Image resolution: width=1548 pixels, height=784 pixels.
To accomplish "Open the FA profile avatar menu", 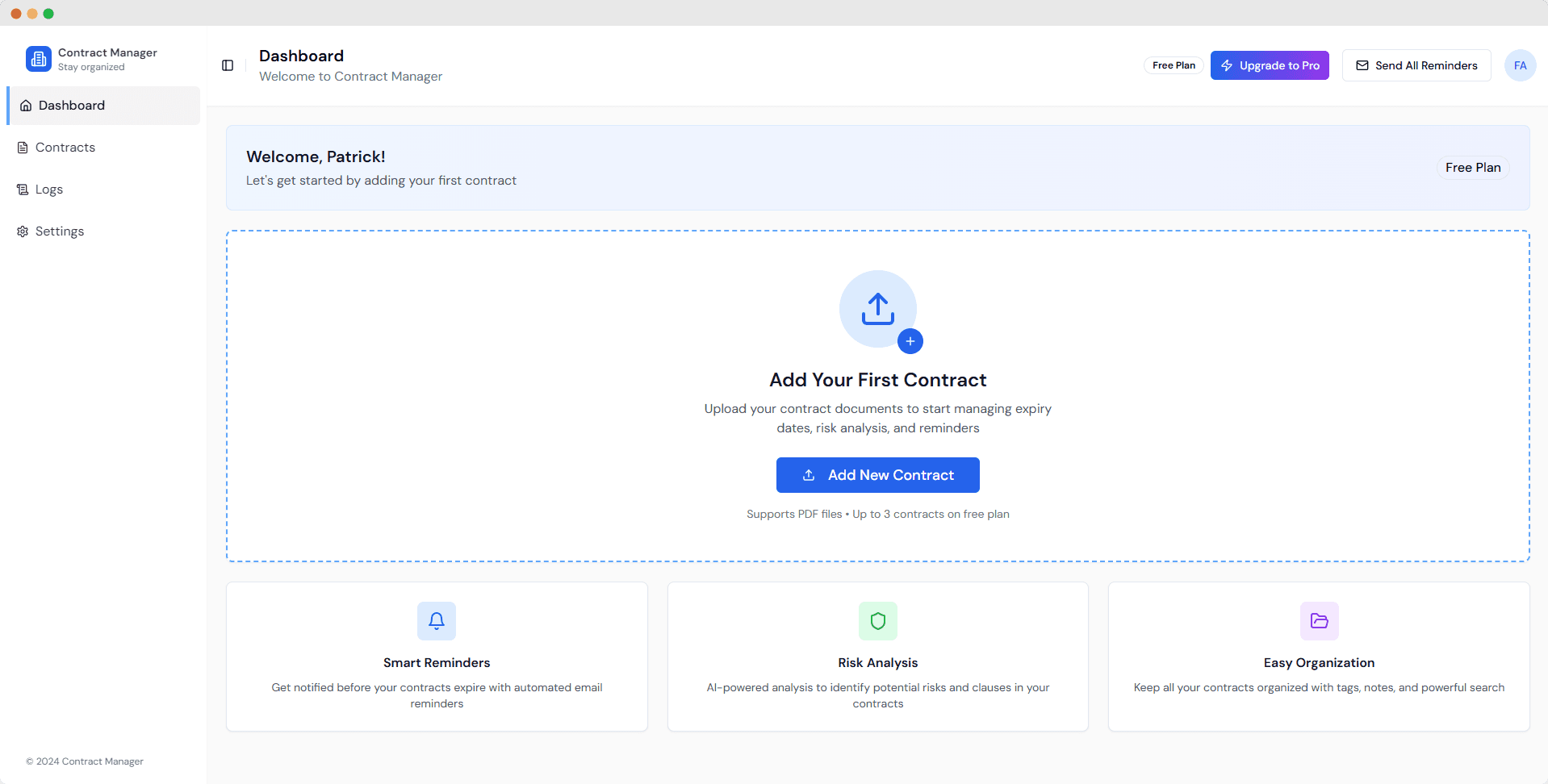I will point(1521,65).
